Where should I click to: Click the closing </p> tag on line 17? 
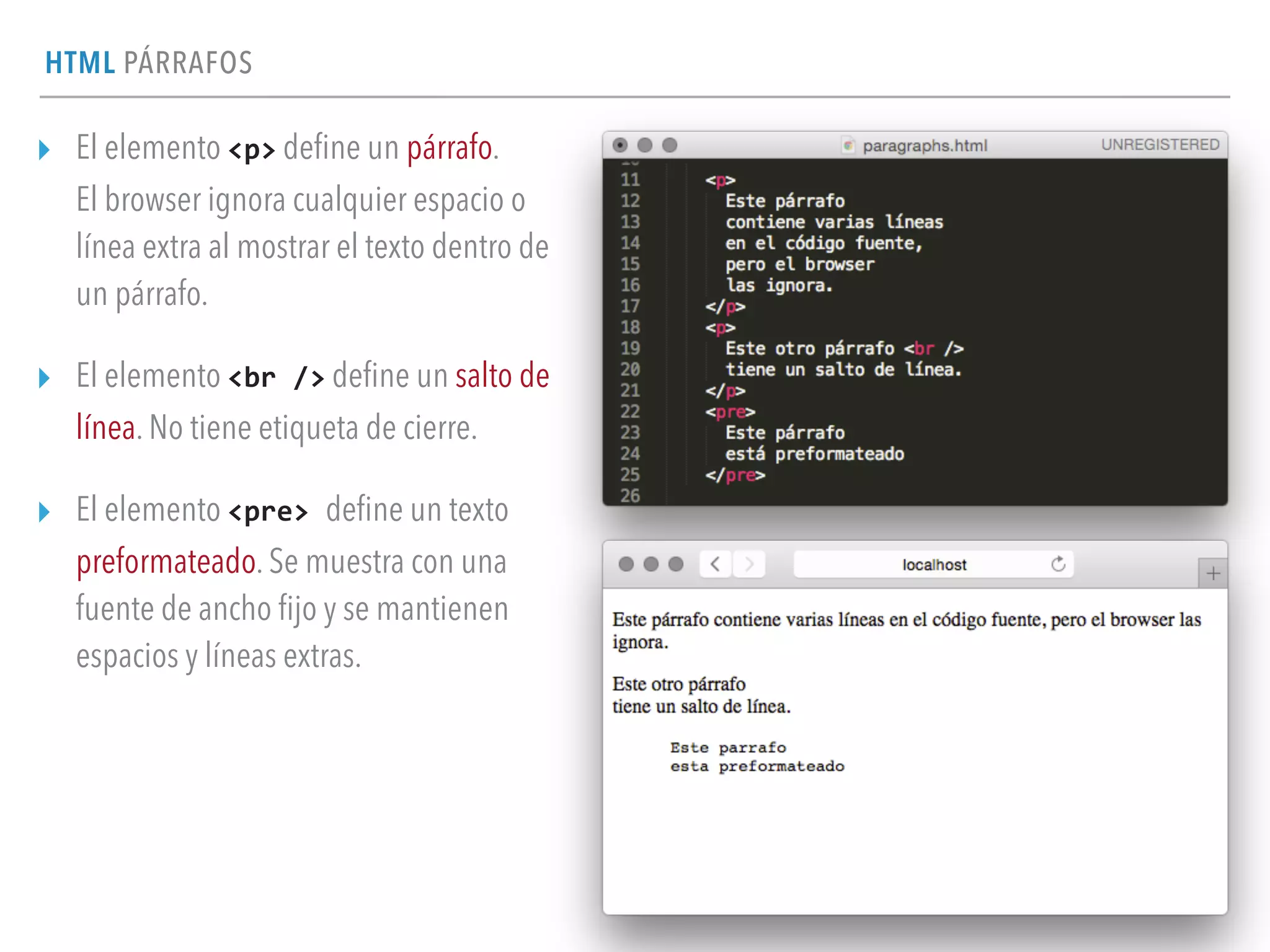point(725,307)
